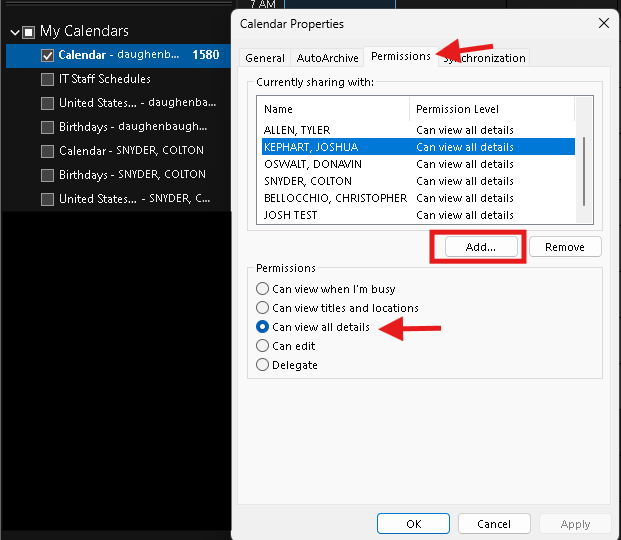The width and height of the screenshot is (621, 540).
Task: Collapse the My Calendars group
Action: 13,31
